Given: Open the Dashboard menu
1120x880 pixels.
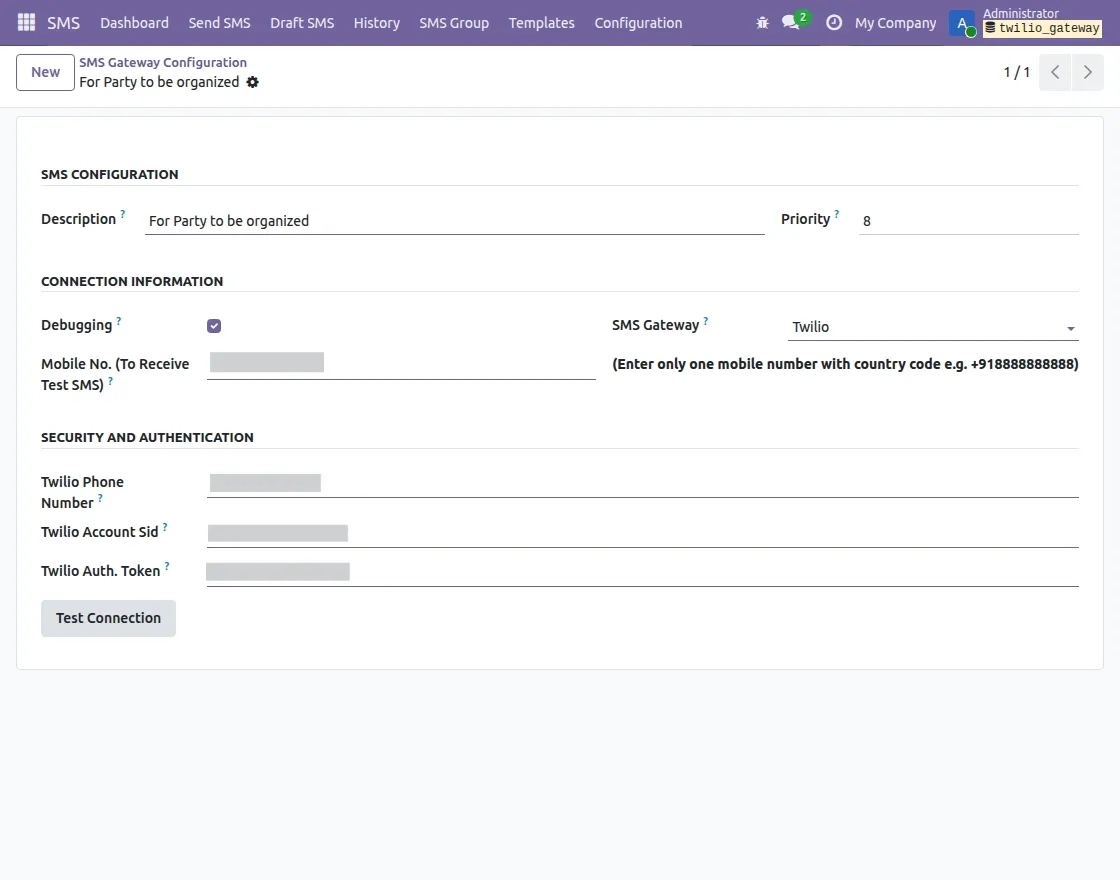Looking at the screenshot, I should point(134,23).
